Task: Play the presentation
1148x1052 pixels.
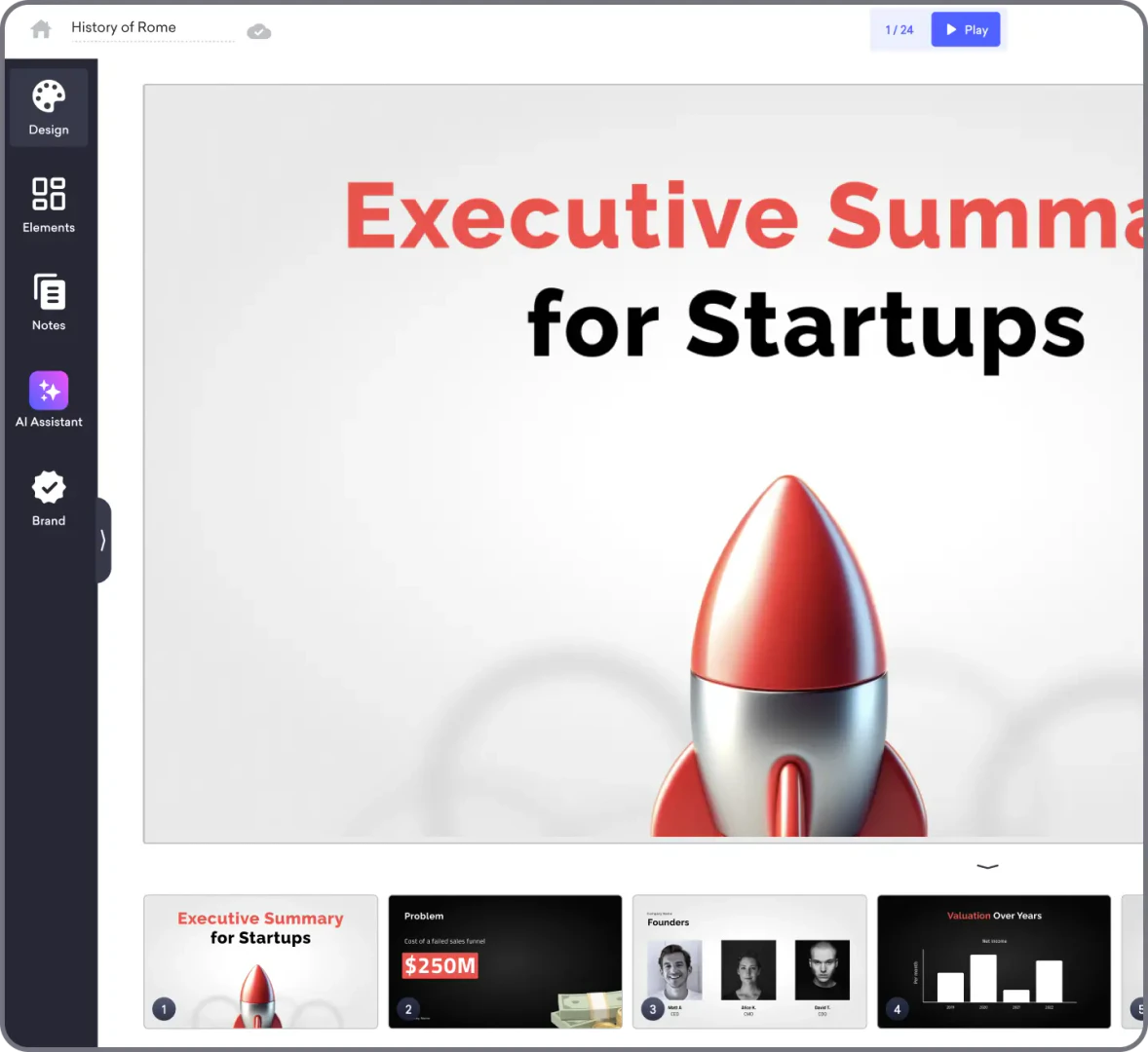Action: point(965,30)
